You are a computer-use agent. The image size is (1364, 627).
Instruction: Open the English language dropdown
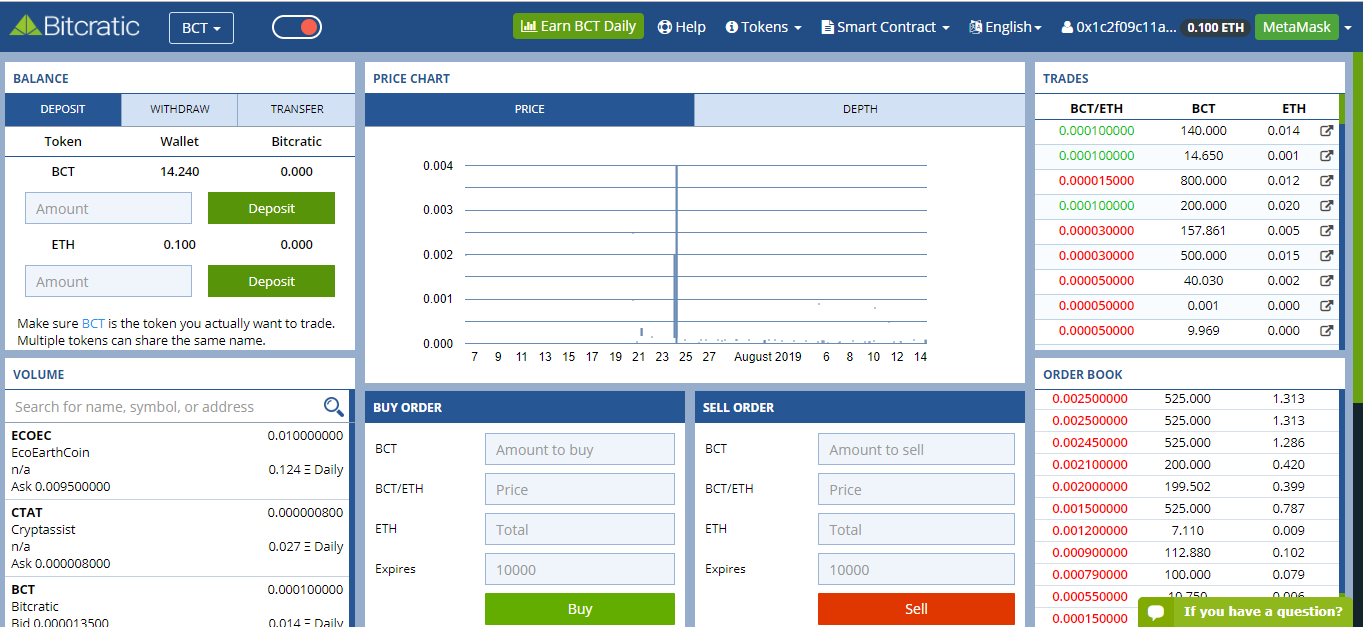tap(1005, 27)
